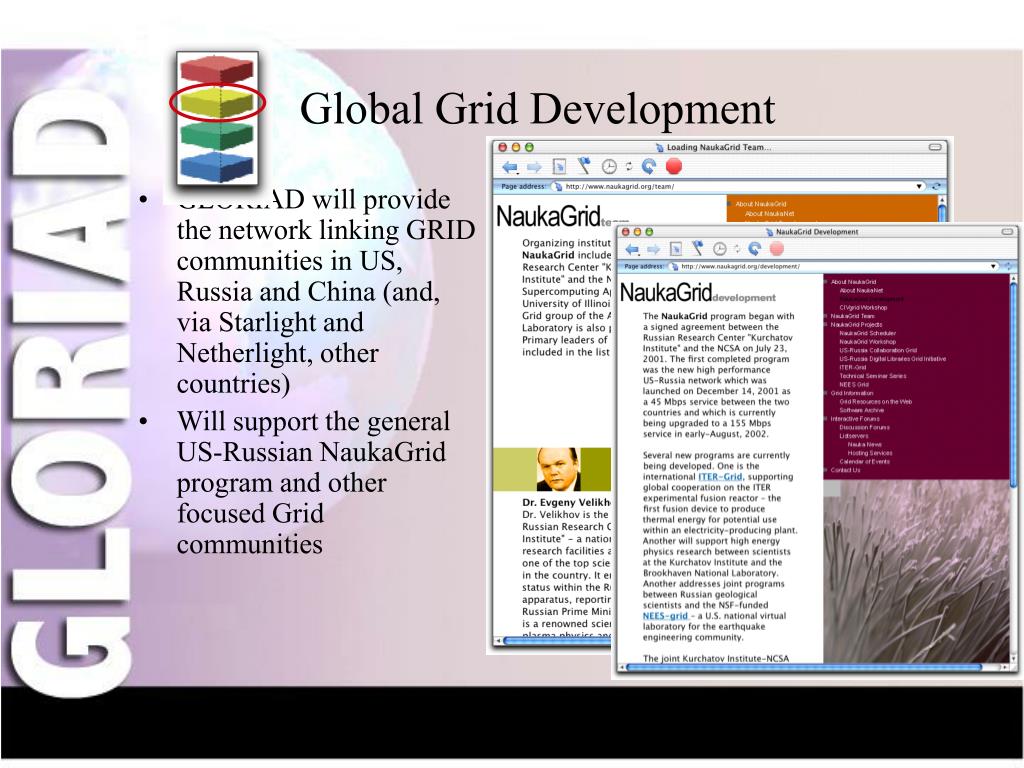Click small sync arrows in Development window toolbar
The width and height of the screenshot is (1024, 768).
click(737, 249)
